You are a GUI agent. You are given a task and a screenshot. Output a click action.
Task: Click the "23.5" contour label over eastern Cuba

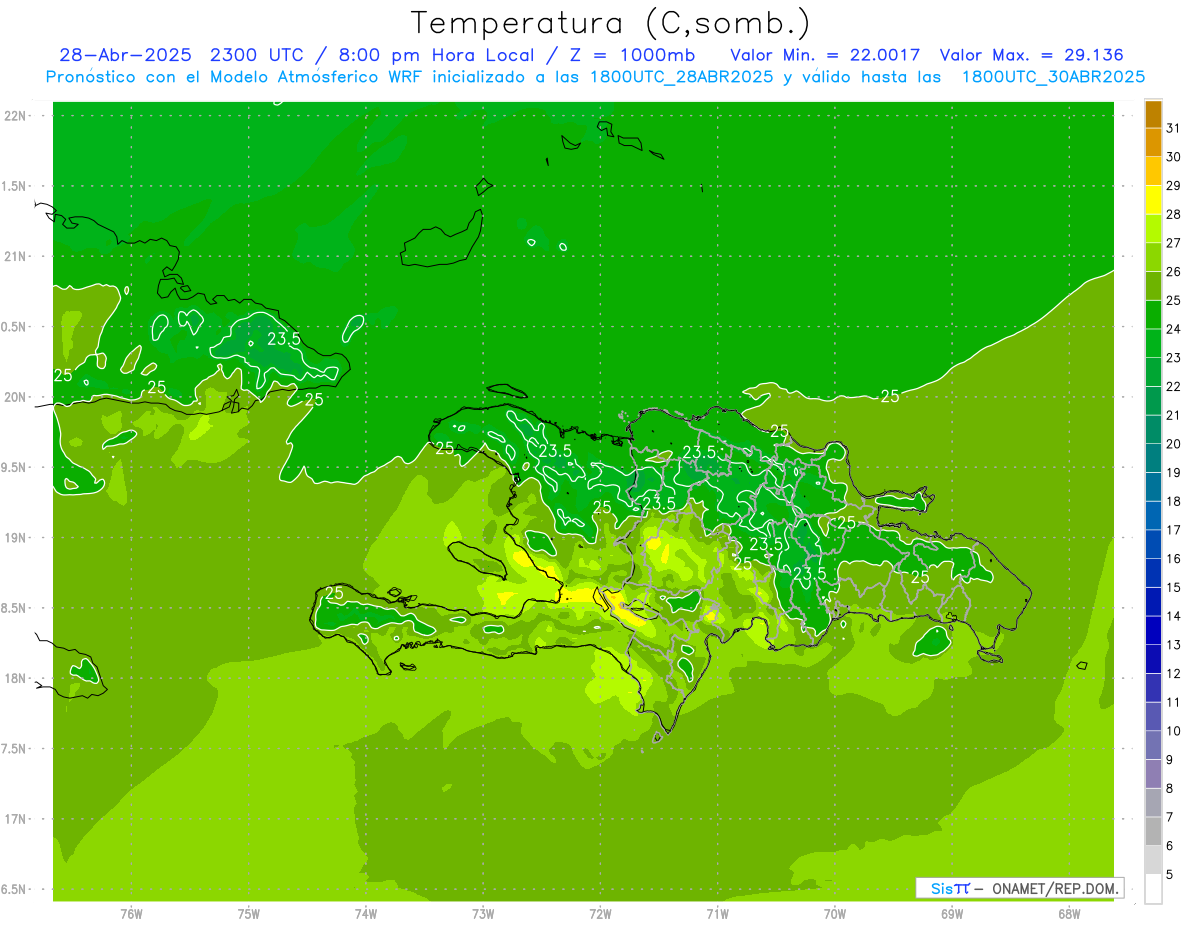tap(284, 339)
